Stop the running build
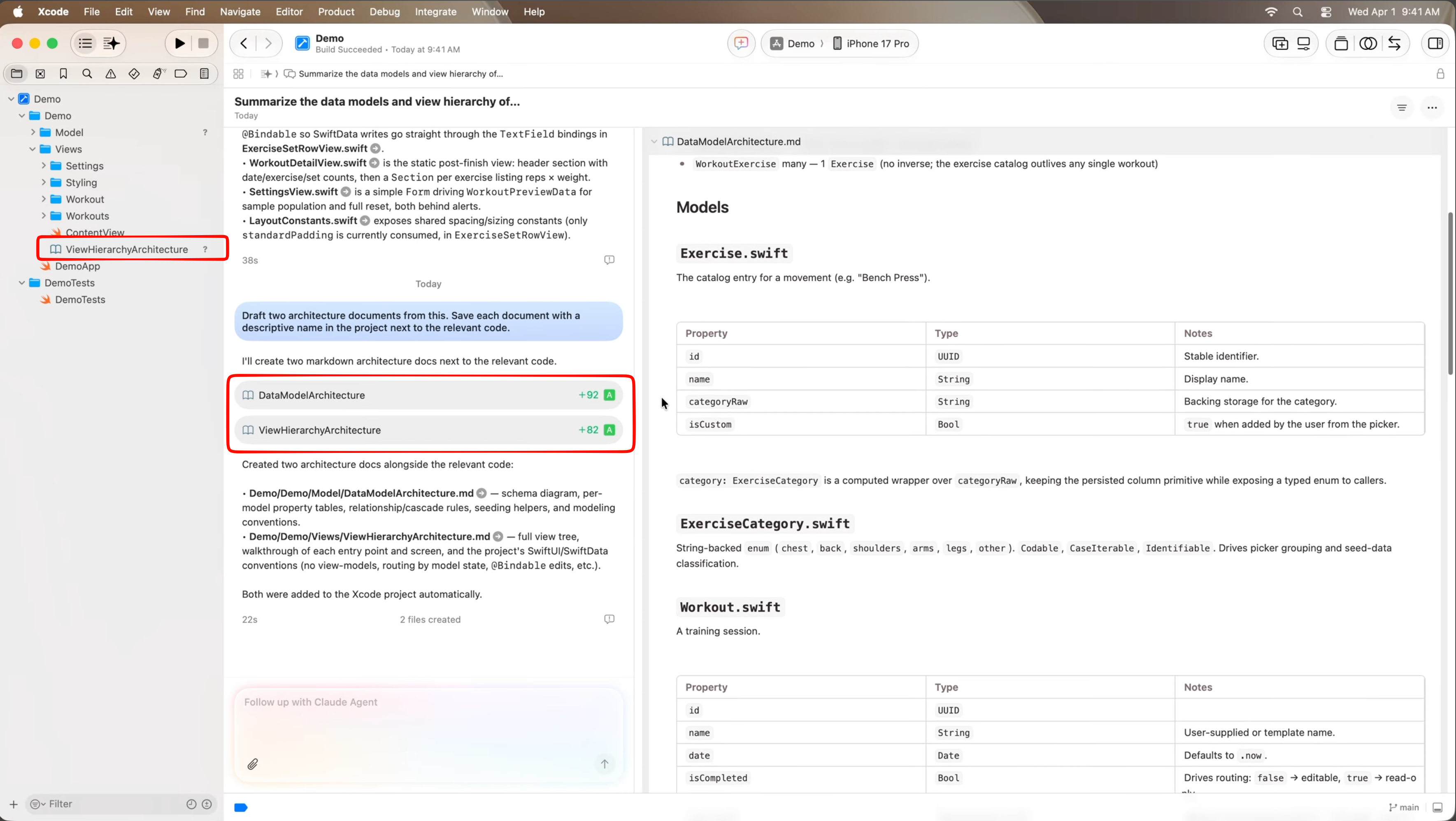The image size is (1456, 821). tap(203, 44)
